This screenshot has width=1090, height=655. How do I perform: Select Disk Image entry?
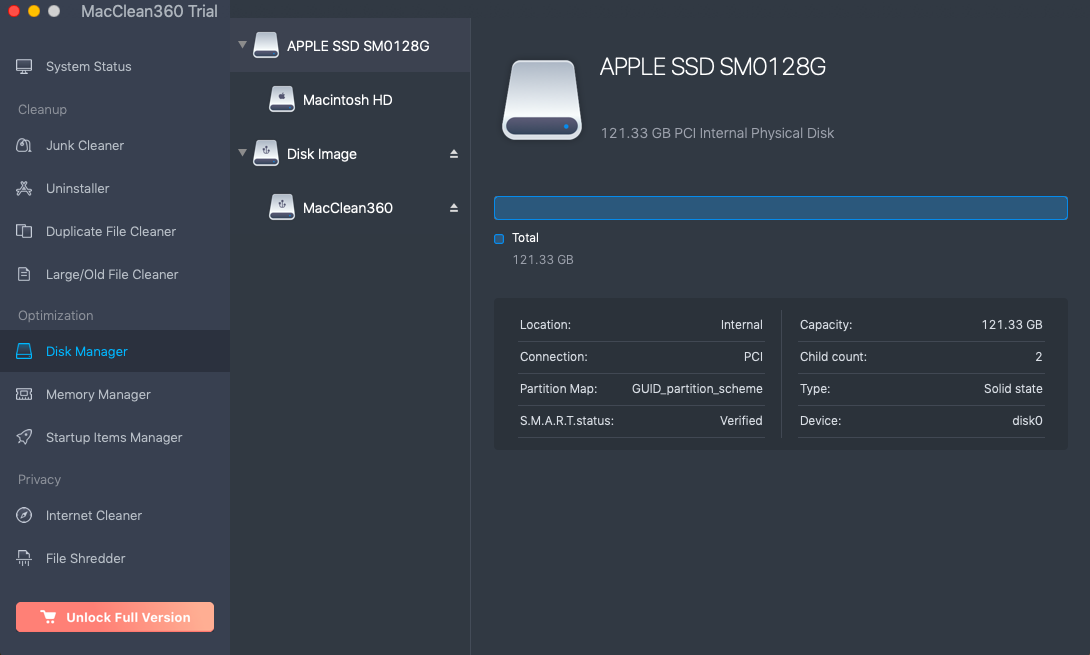(350, 154)
